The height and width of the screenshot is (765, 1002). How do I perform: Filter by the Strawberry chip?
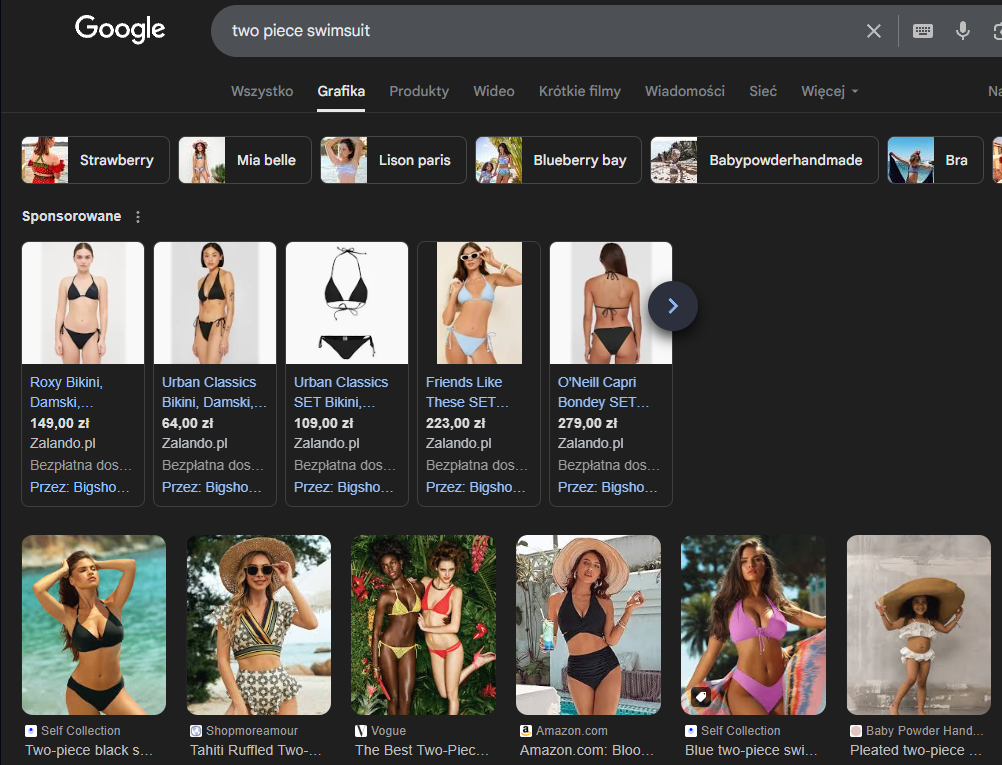coord(96,160)
